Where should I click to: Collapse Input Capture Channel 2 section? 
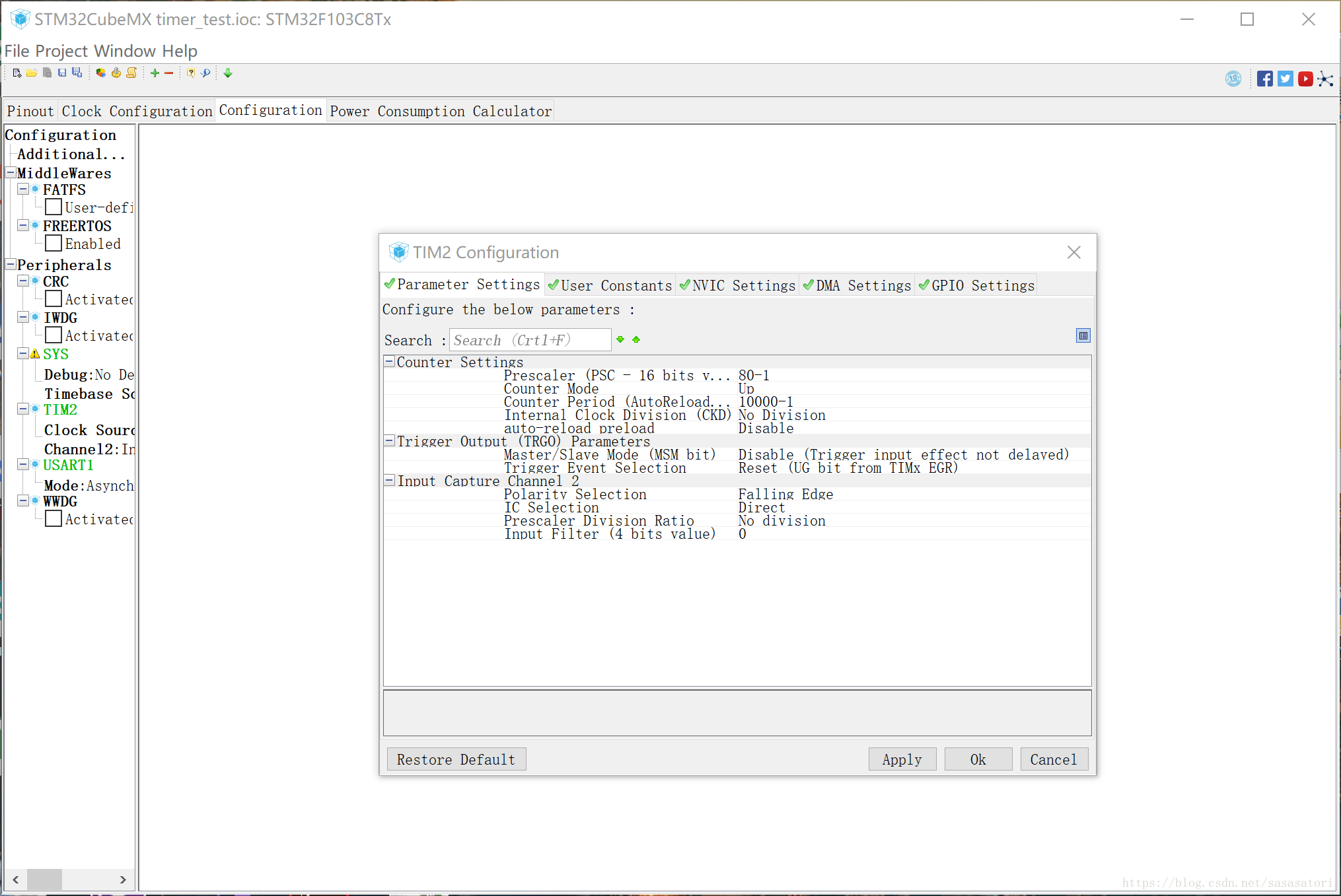(x=390, y=480)
